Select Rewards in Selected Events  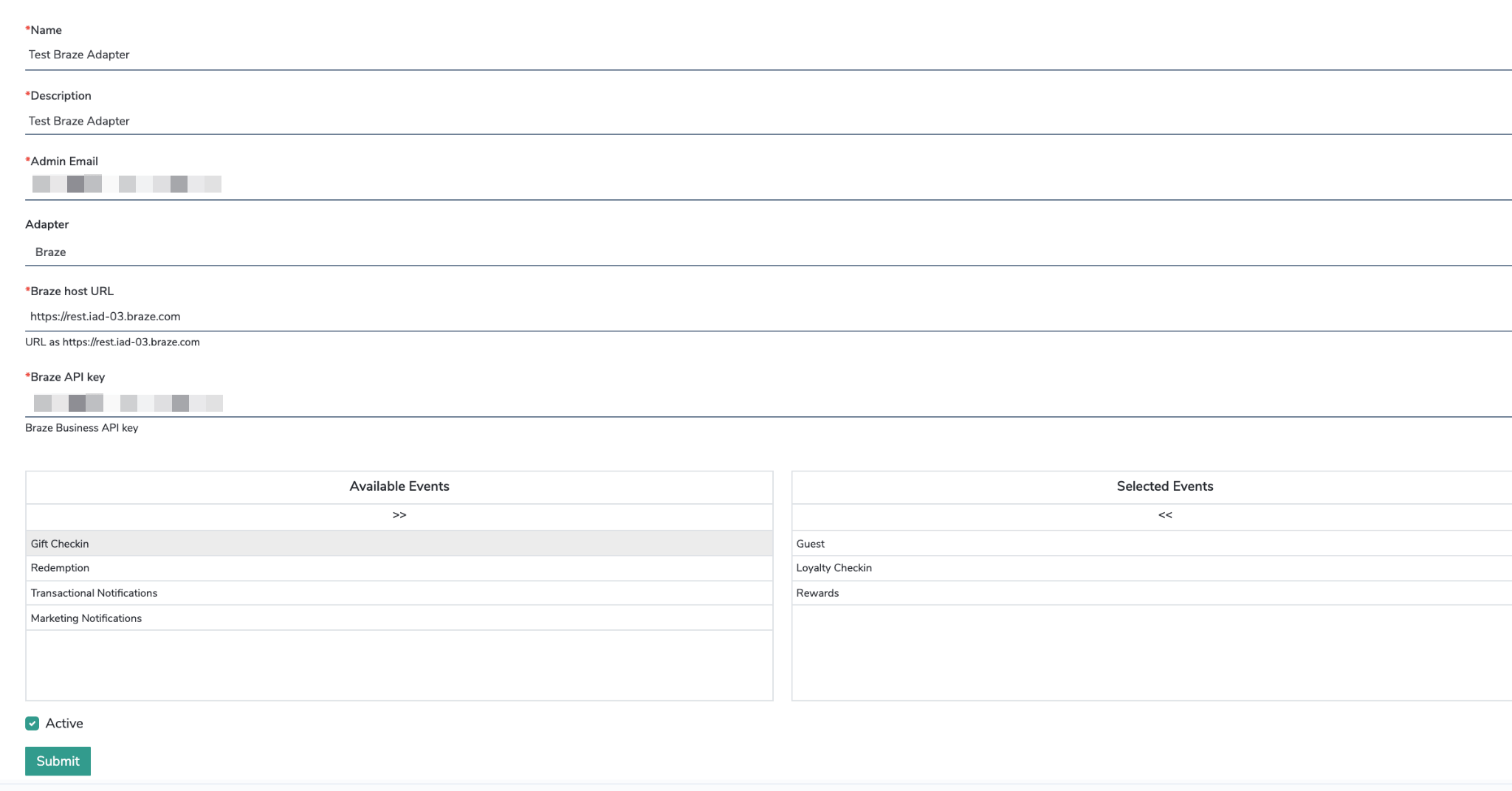(x=1152, y=593)
